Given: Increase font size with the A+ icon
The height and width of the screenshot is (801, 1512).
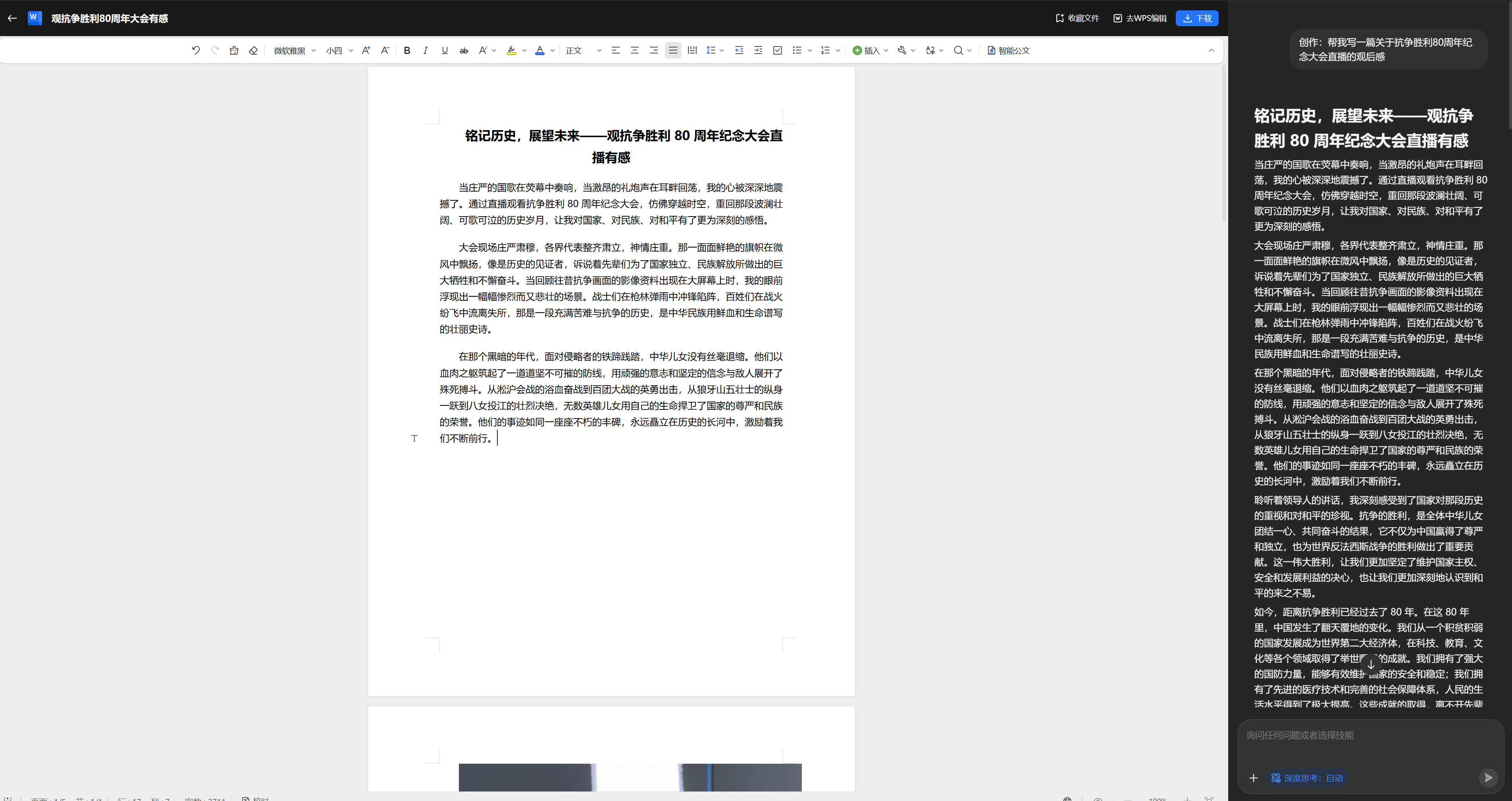Looking at the screenshot, I should click(x=366, y=50).
